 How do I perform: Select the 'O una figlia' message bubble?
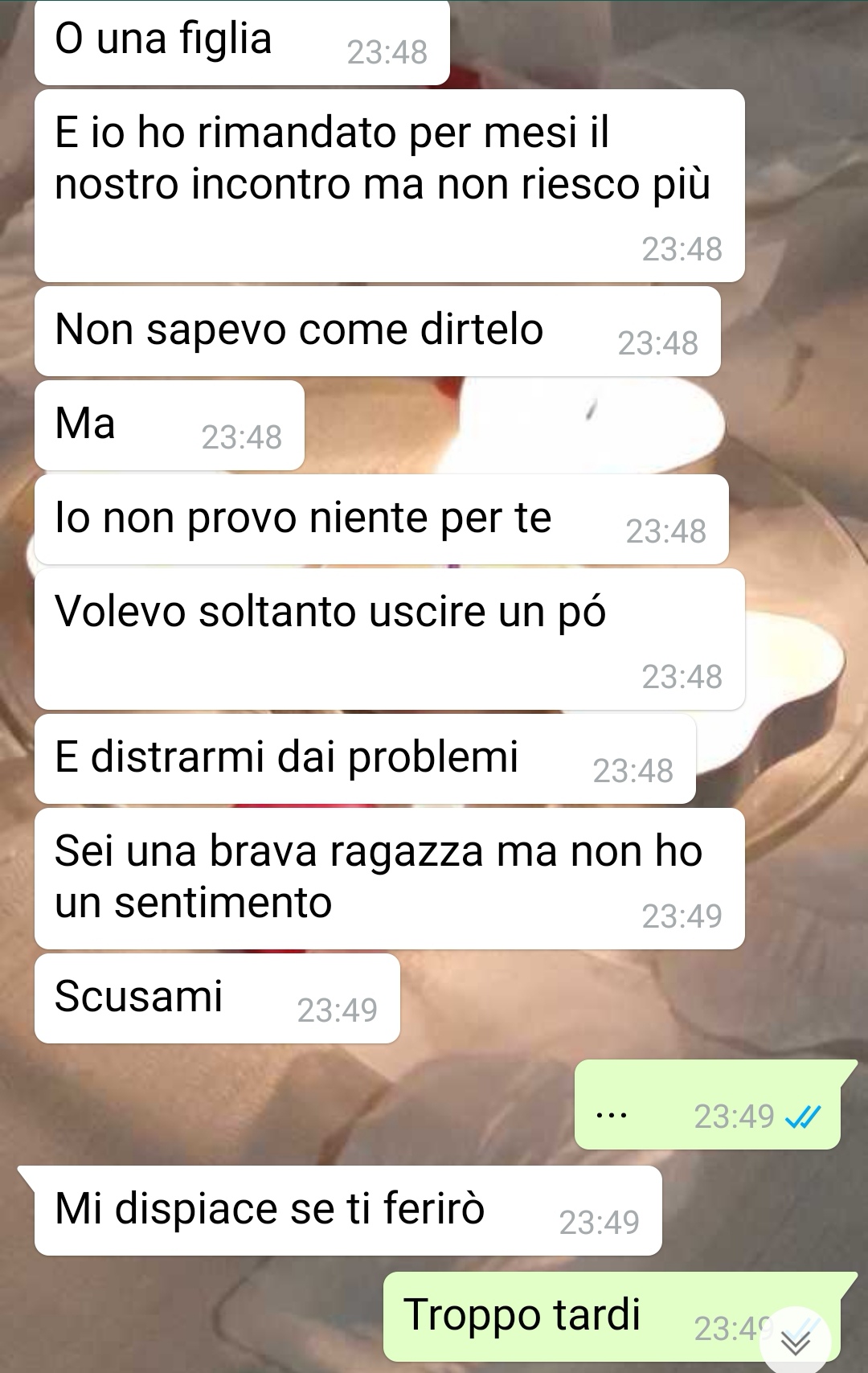point(242,43)
